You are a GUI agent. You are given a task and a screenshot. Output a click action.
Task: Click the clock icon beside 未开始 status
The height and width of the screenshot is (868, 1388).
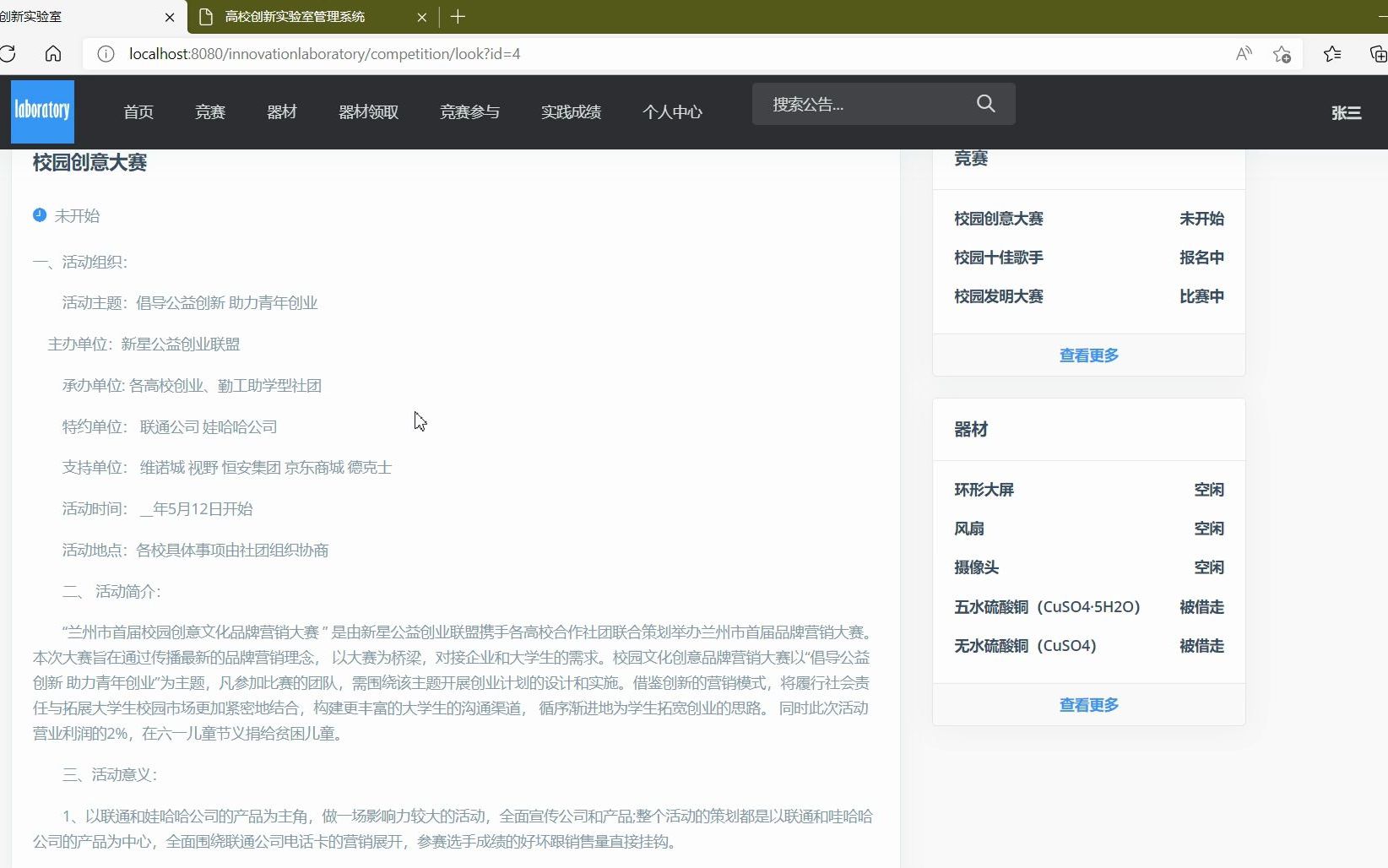39,214
